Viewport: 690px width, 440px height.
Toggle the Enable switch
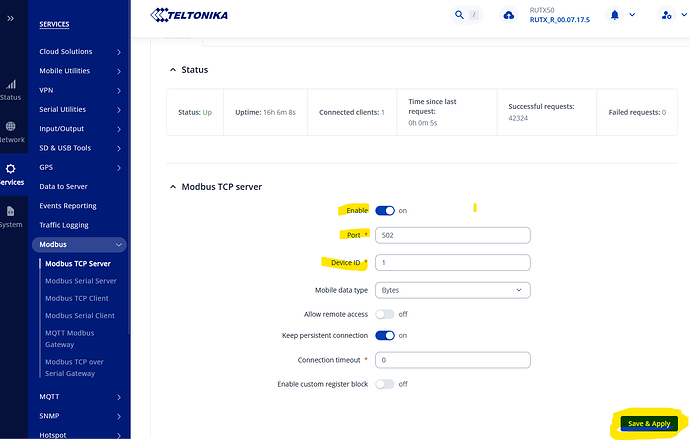tap(385, 211)
